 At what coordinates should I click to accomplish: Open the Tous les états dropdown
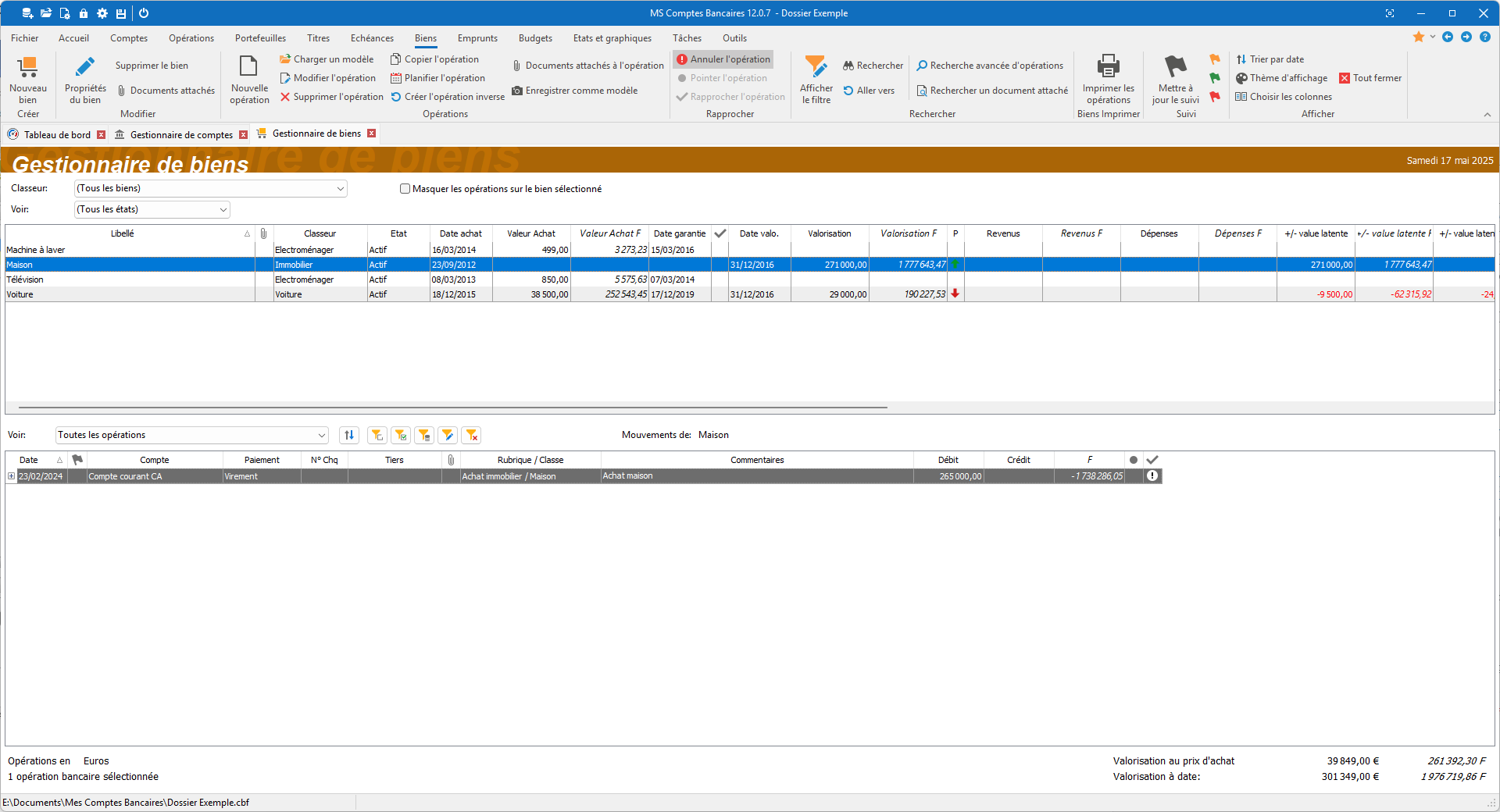[x=223, y=210]
